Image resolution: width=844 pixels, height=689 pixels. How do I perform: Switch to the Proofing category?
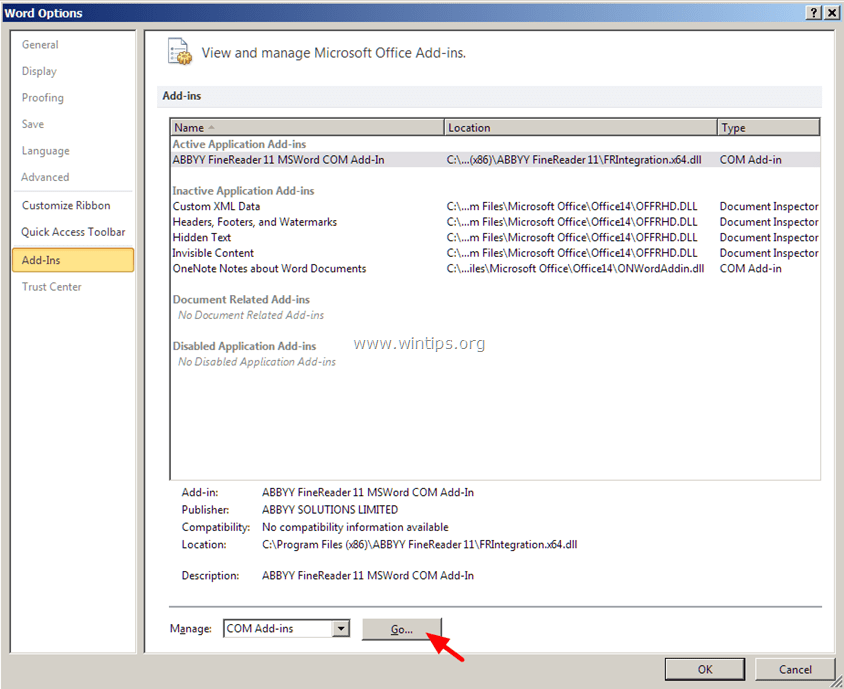43,97
